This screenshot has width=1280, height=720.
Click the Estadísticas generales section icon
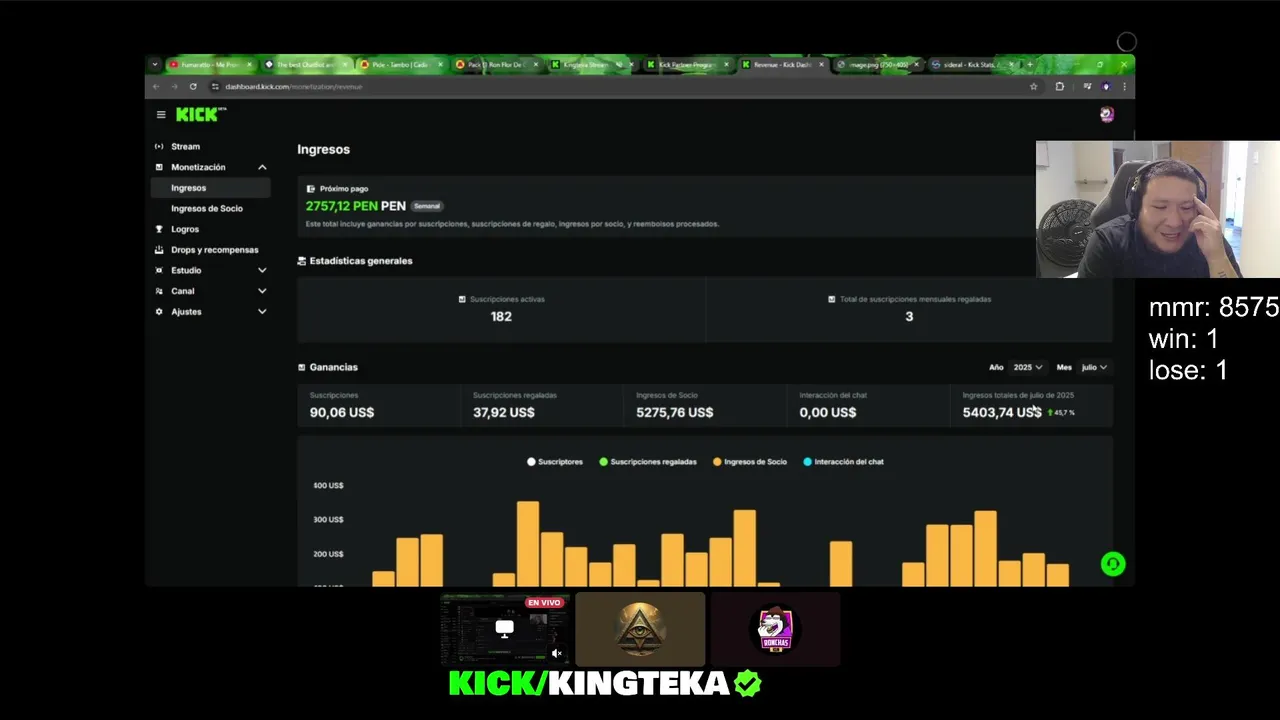tap(302, 261)
